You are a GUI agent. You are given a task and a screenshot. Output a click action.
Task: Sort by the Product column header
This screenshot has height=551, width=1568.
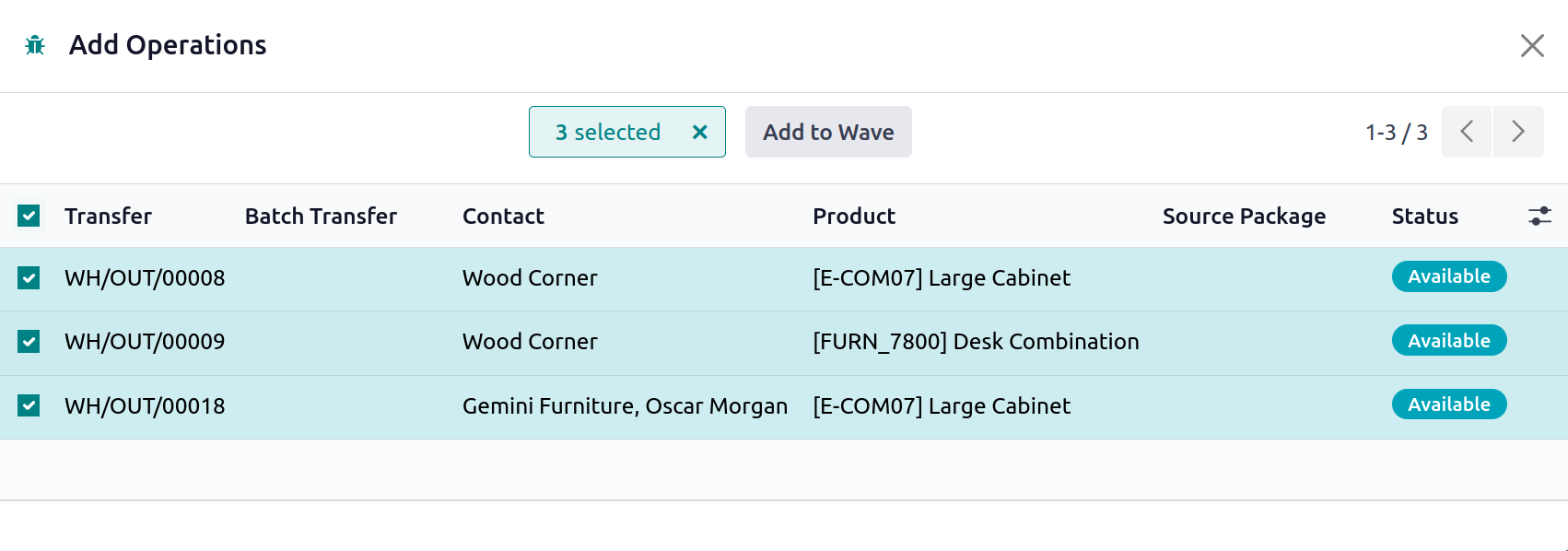point(854,216)
